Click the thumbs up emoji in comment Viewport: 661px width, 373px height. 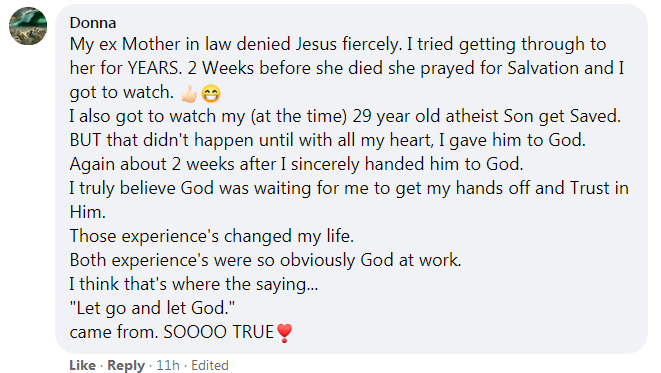click(189, 94)
